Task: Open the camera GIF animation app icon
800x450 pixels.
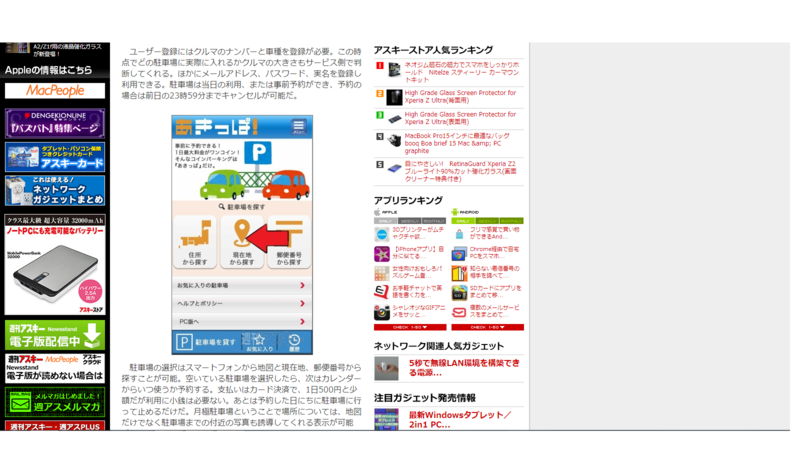Action: point(382,312)
